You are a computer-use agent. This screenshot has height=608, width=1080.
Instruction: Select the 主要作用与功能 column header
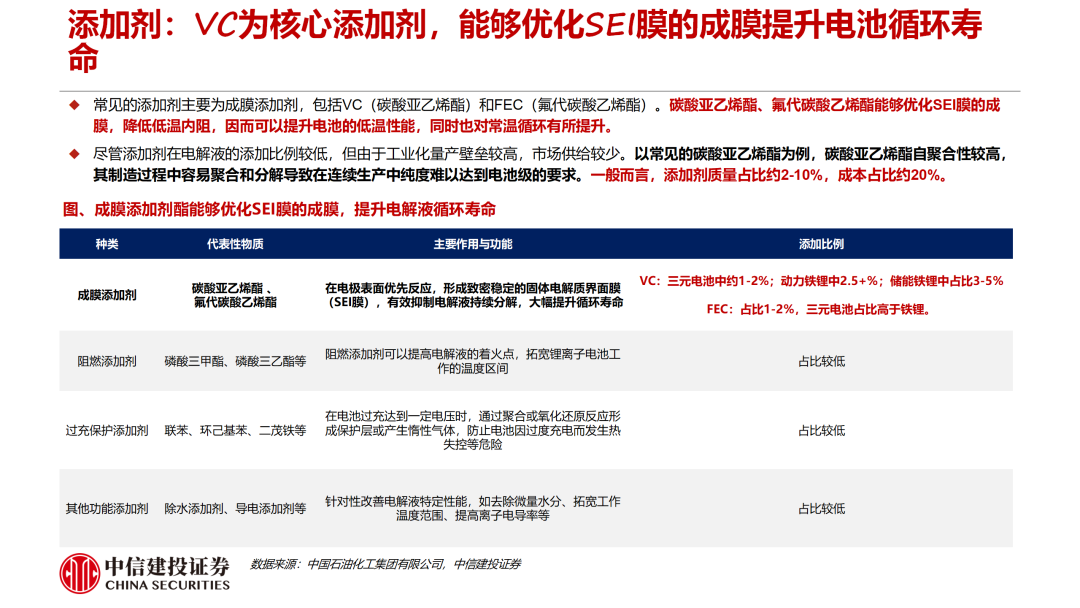(473, 244)
